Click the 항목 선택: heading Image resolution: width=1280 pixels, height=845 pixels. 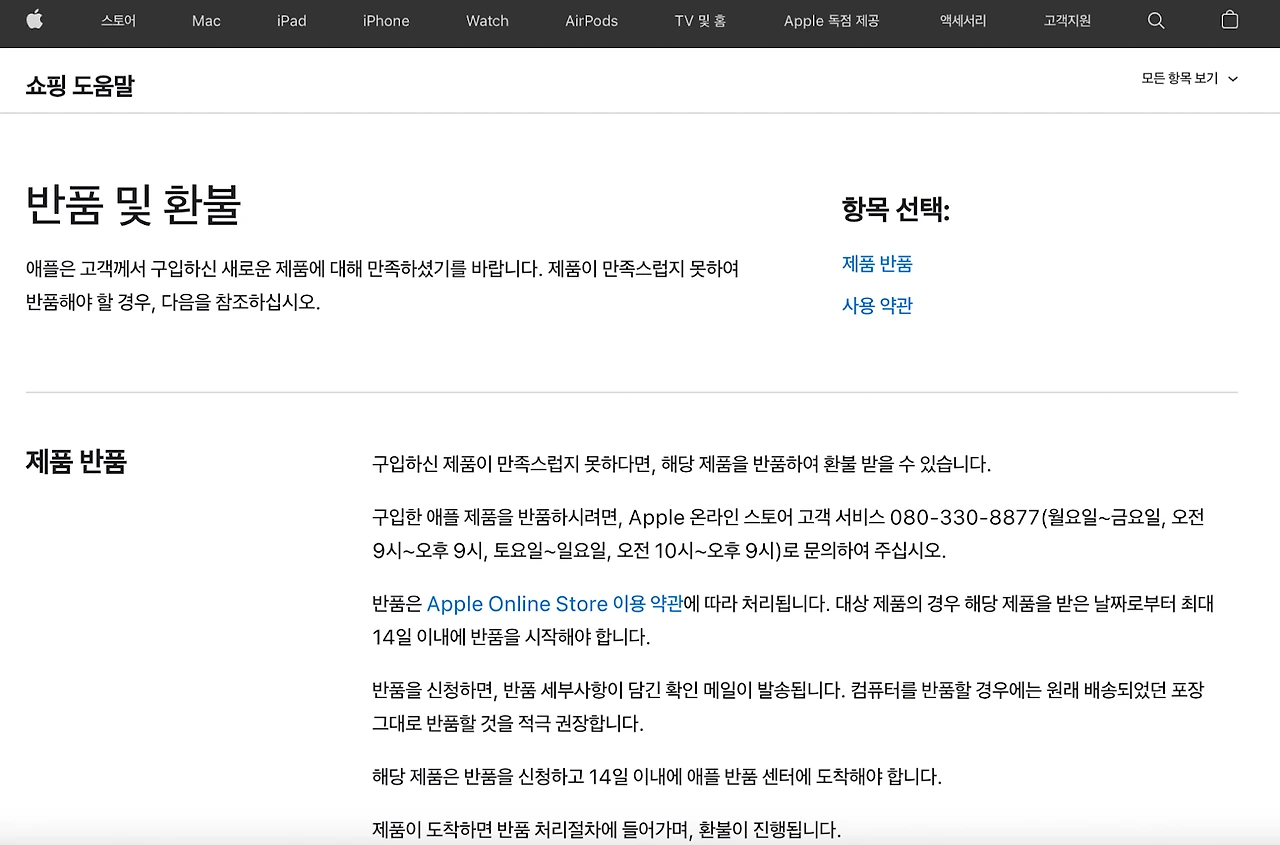[896, 210]
